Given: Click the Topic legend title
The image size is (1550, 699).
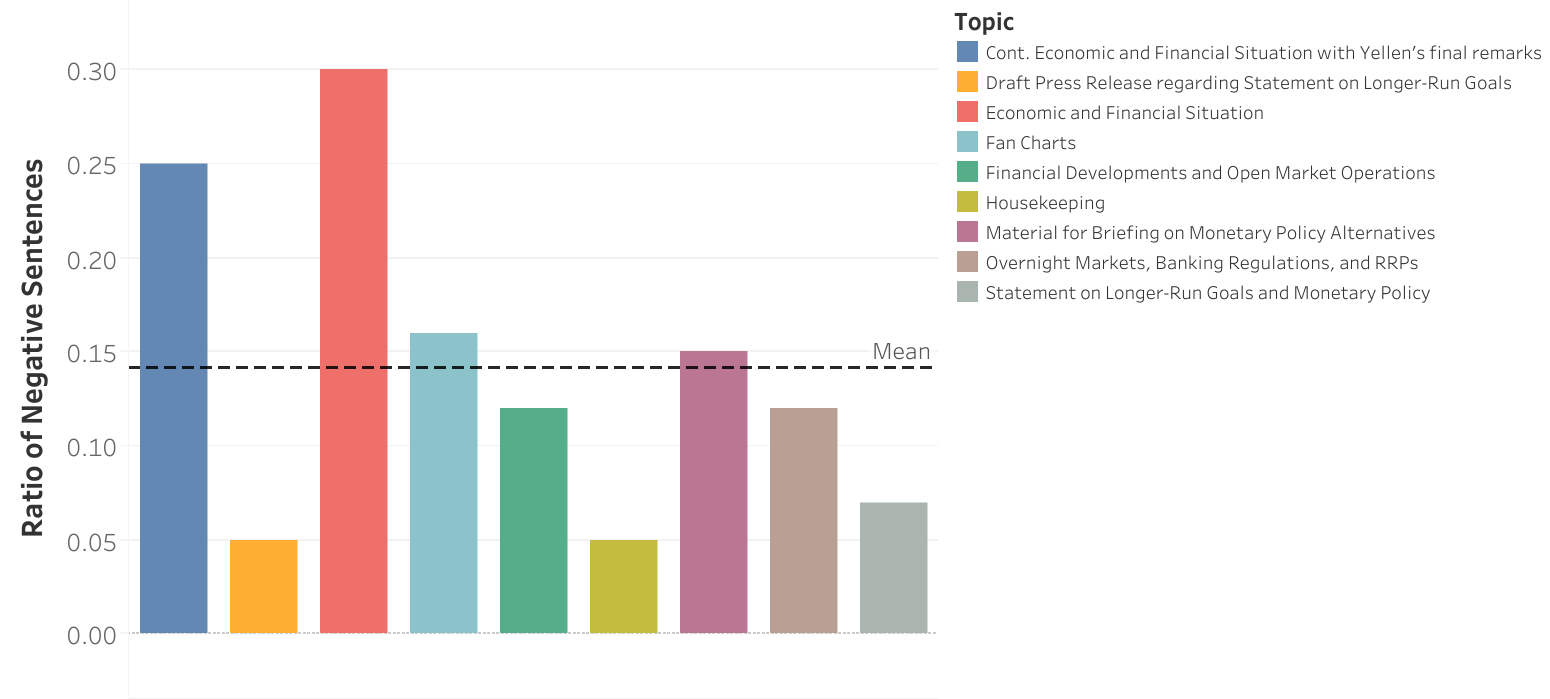Looking at the screenshot, I should (x=984, y=22).
